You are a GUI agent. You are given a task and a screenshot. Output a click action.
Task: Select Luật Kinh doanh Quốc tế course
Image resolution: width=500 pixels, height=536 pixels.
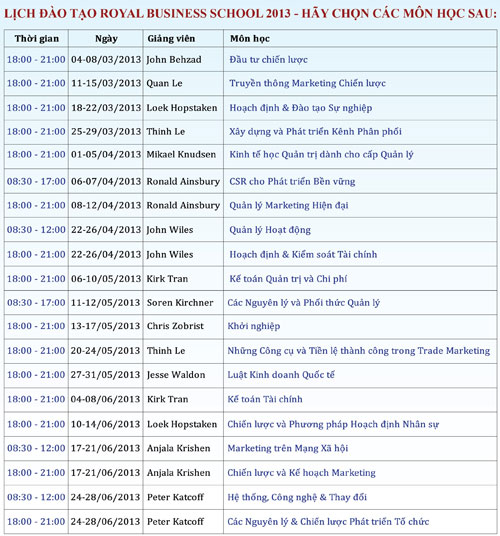[281, 375]
